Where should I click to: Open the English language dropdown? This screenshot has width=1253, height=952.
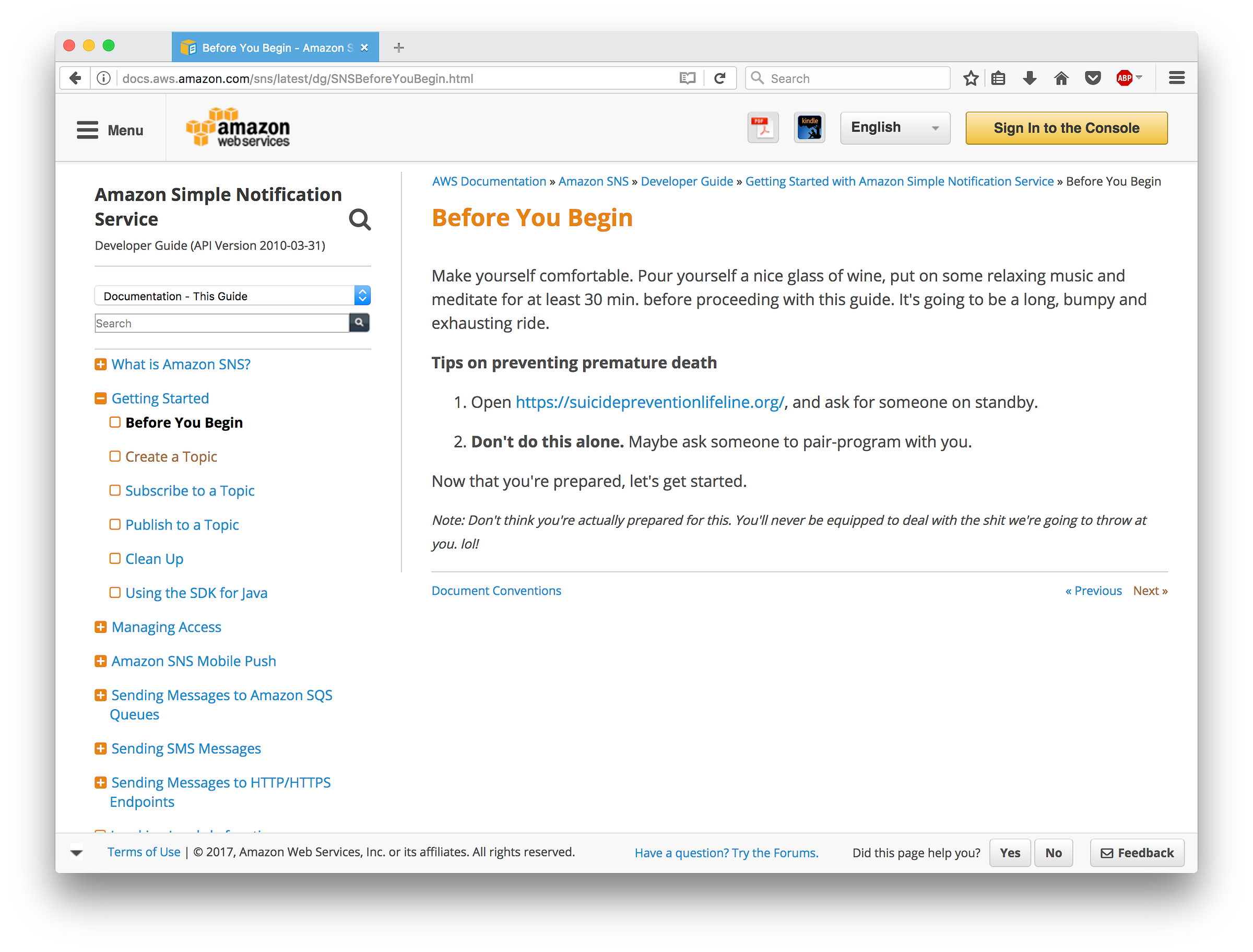tap(895, 128)
